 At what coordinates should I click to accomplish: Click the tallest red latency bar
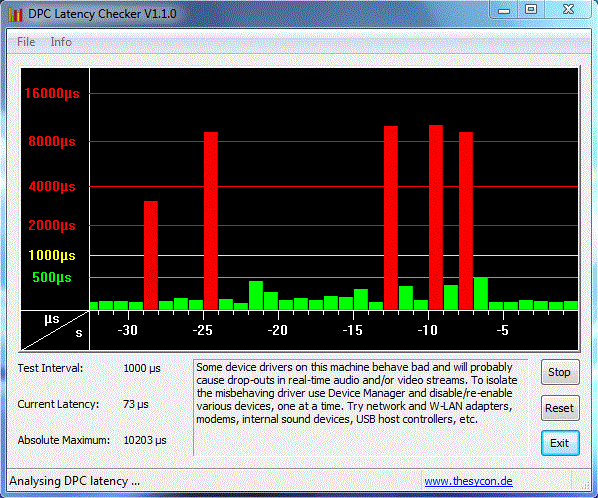pyautogui.click(x=436, y=217)
